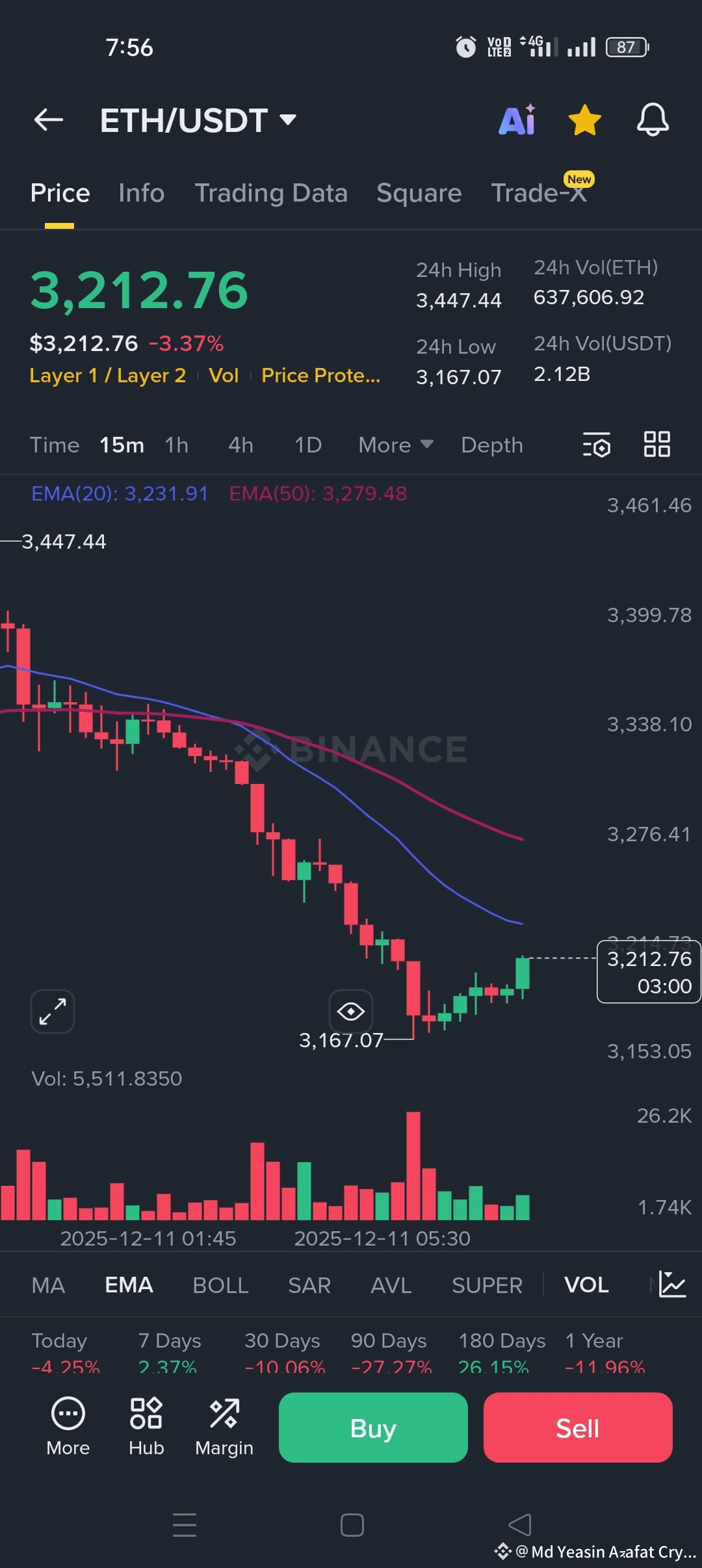Image resolution: width=702 pixels, height=1568 pixels.
Task: Open the More menu icon
Action: 68,1427
